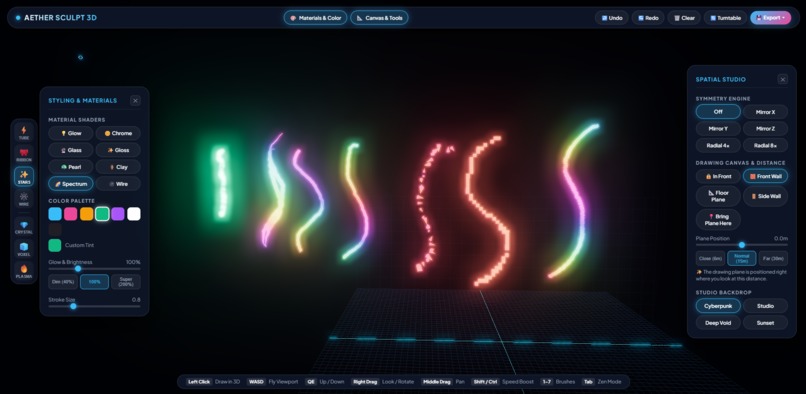The height and width of the screenshot is (394, 806).
Task: Set drawing canvas to Front Wall
Action: coord(765,176)
